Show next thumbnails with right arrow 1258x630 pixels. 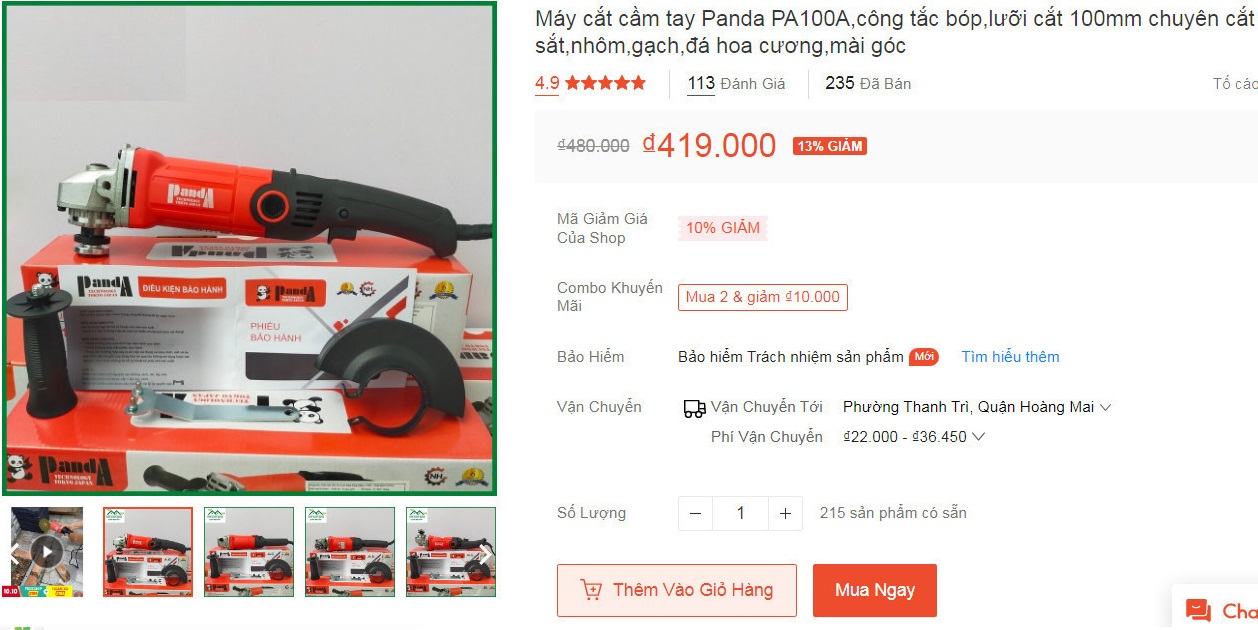point(484,552)
